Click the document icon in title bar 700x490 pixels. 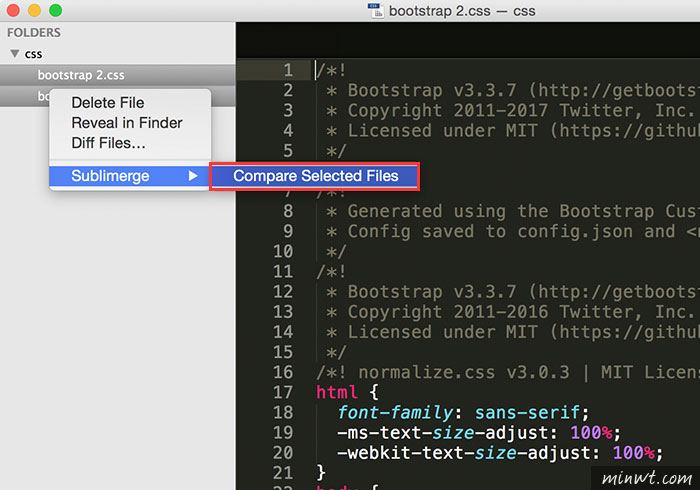pos(375,10)
